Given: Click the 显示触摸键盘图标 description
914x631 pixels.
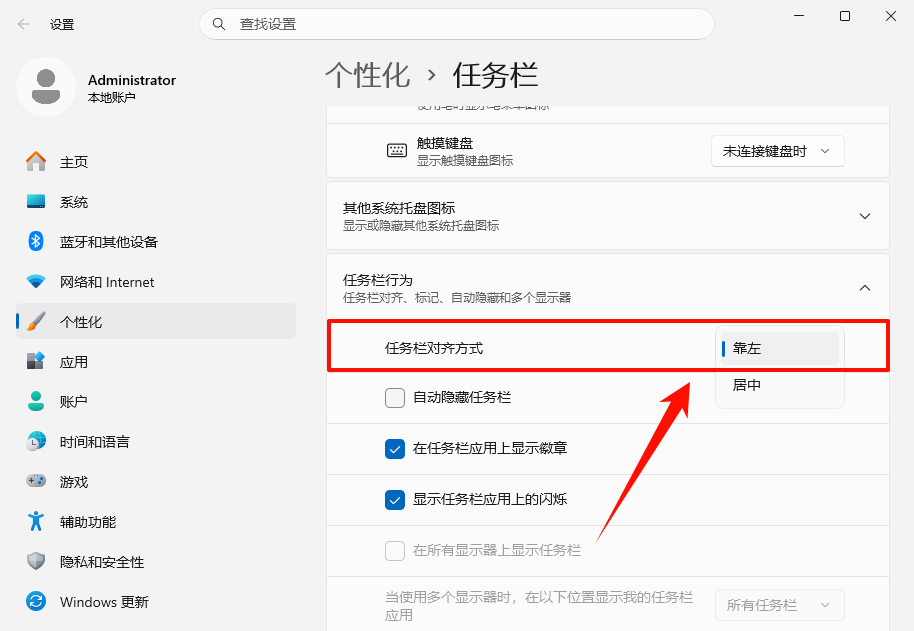Looking at the screenshot, I should click(465, 161).
